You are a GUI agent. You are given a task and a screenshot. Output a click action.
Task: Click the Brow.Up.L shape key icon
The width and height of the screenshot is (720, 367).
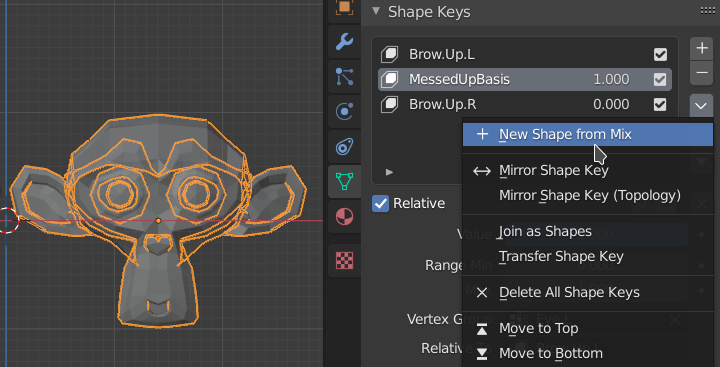point(389,55)
